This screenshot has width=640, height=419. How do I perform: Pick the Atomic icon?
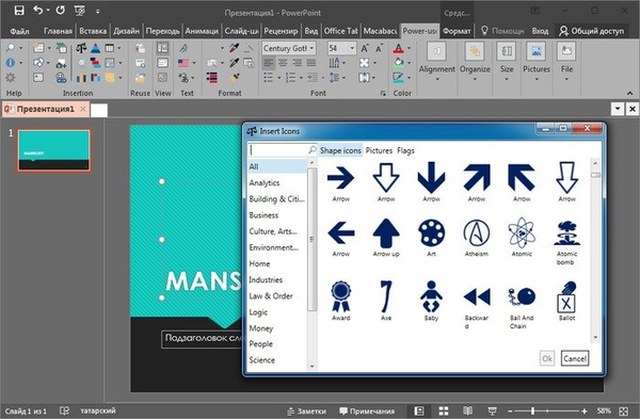520,234
